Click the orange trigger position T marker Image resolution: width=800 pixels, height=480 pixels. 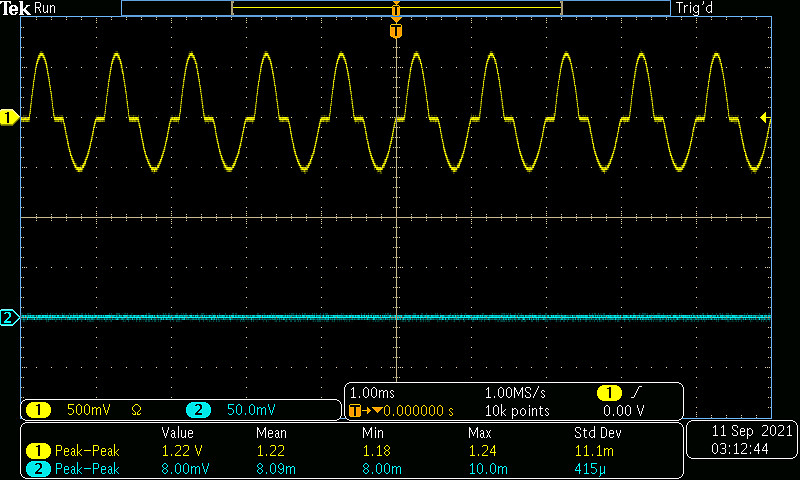coord(396,31)
